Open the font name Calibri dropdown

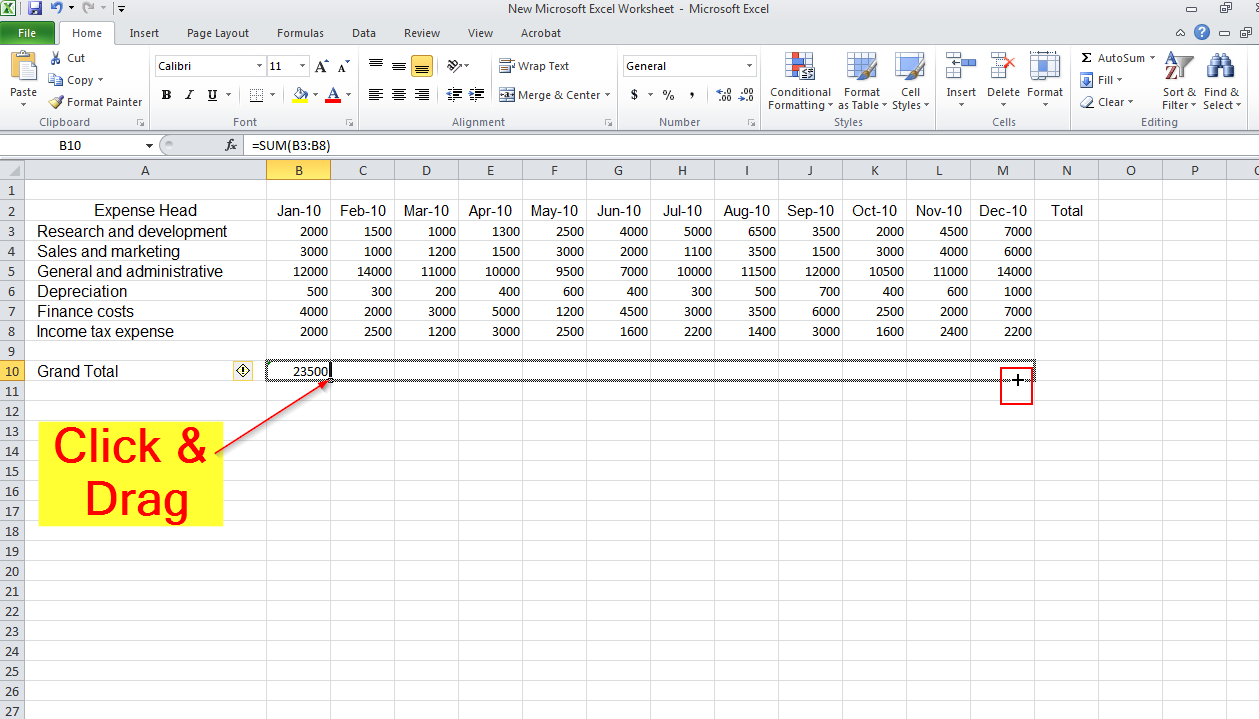pos(259,66)
